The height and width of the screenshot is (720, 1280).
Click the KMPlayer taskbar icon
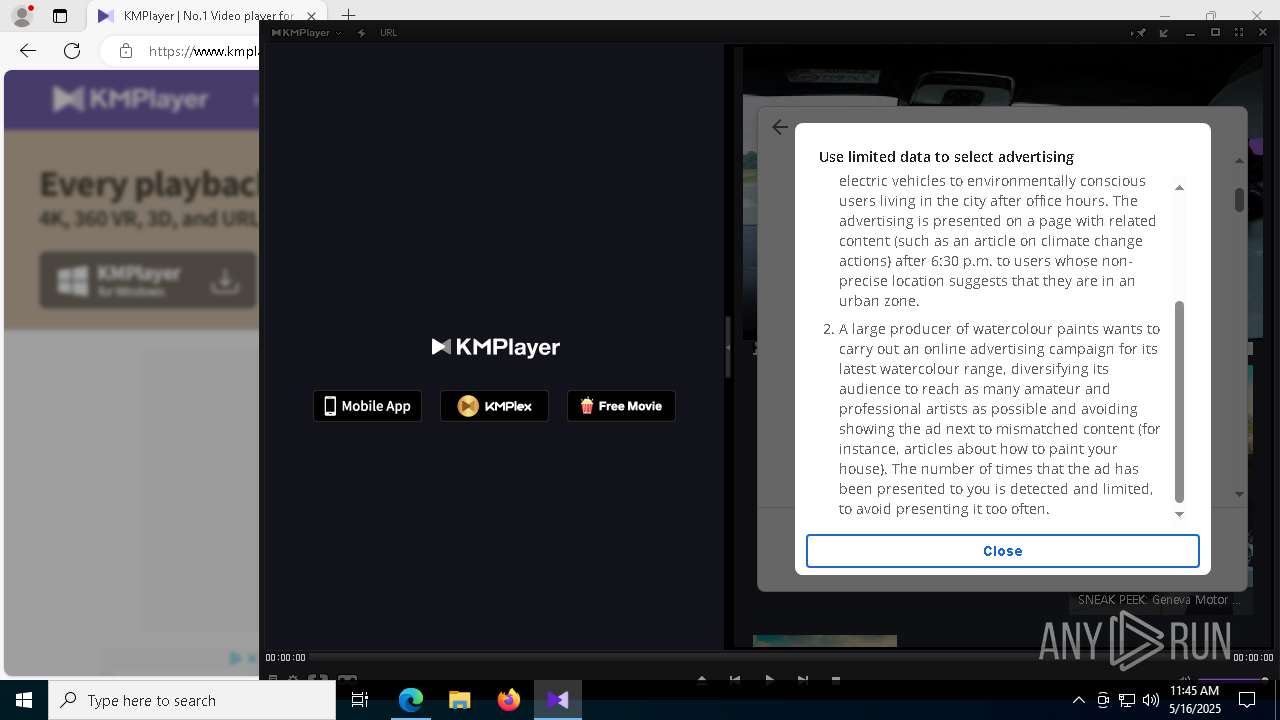point(557,700)
